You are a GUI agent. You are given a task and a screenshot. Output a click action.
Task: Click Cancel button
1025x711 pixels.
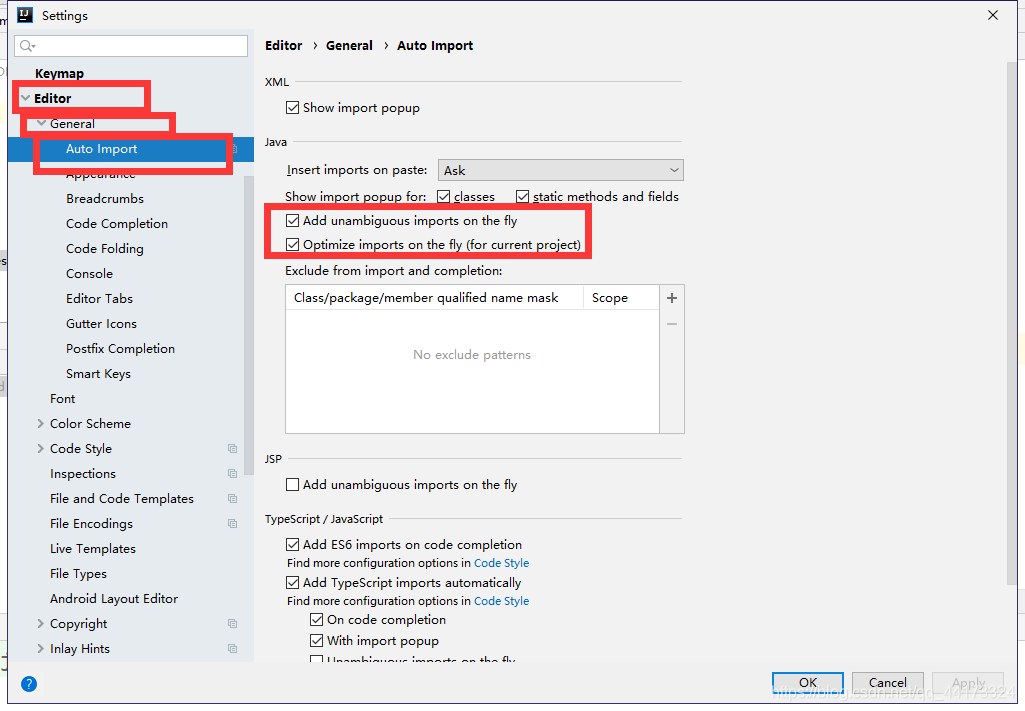point(888,683)
